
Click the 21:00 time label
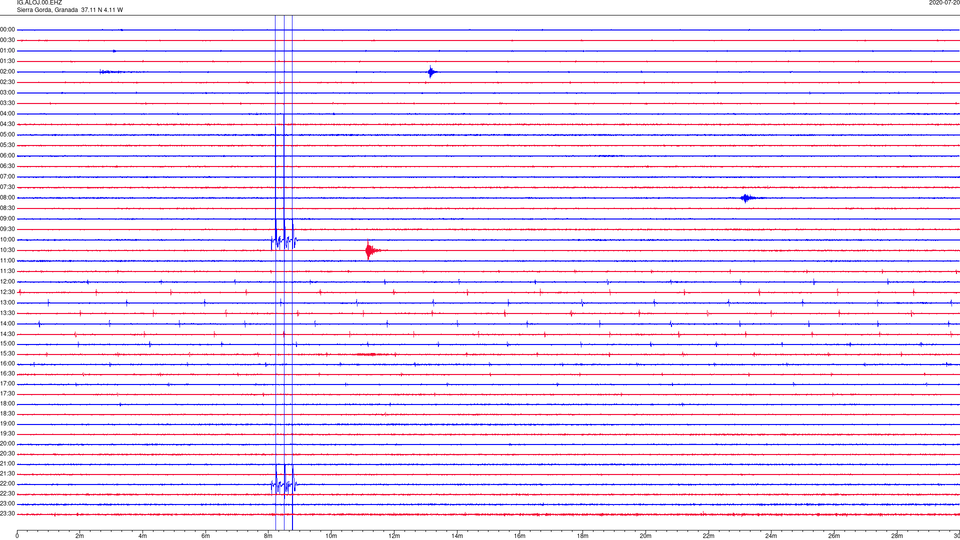(8, 463)
